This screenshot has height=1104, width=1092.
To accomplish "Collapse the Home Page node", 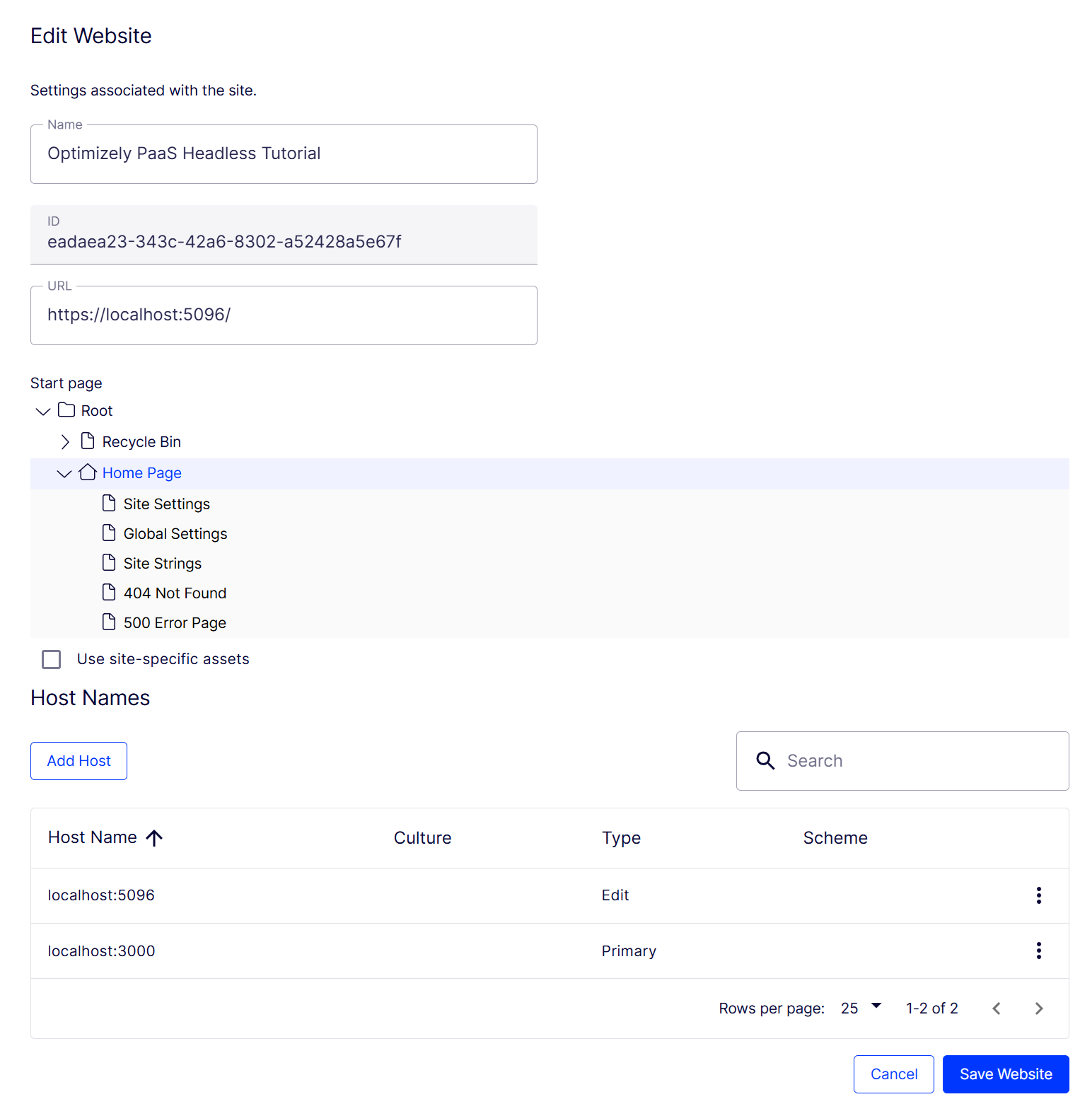I will pos(64,473).
